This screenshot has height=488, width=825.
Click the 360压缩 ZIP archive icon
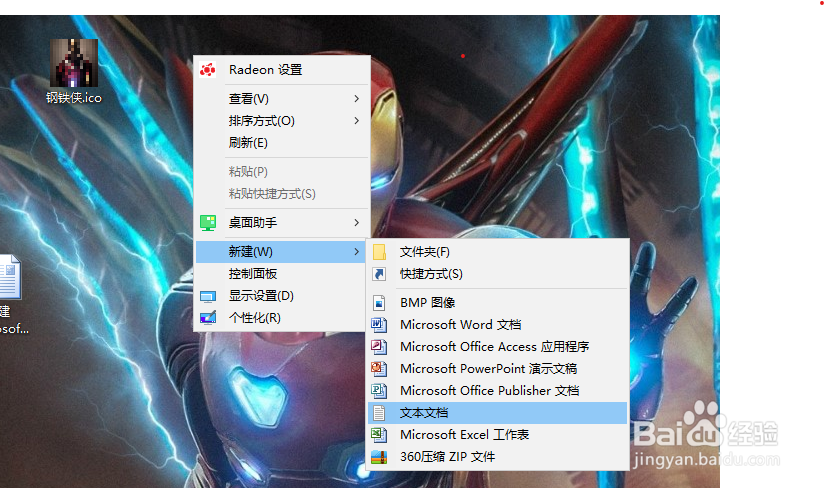[379, 457]
